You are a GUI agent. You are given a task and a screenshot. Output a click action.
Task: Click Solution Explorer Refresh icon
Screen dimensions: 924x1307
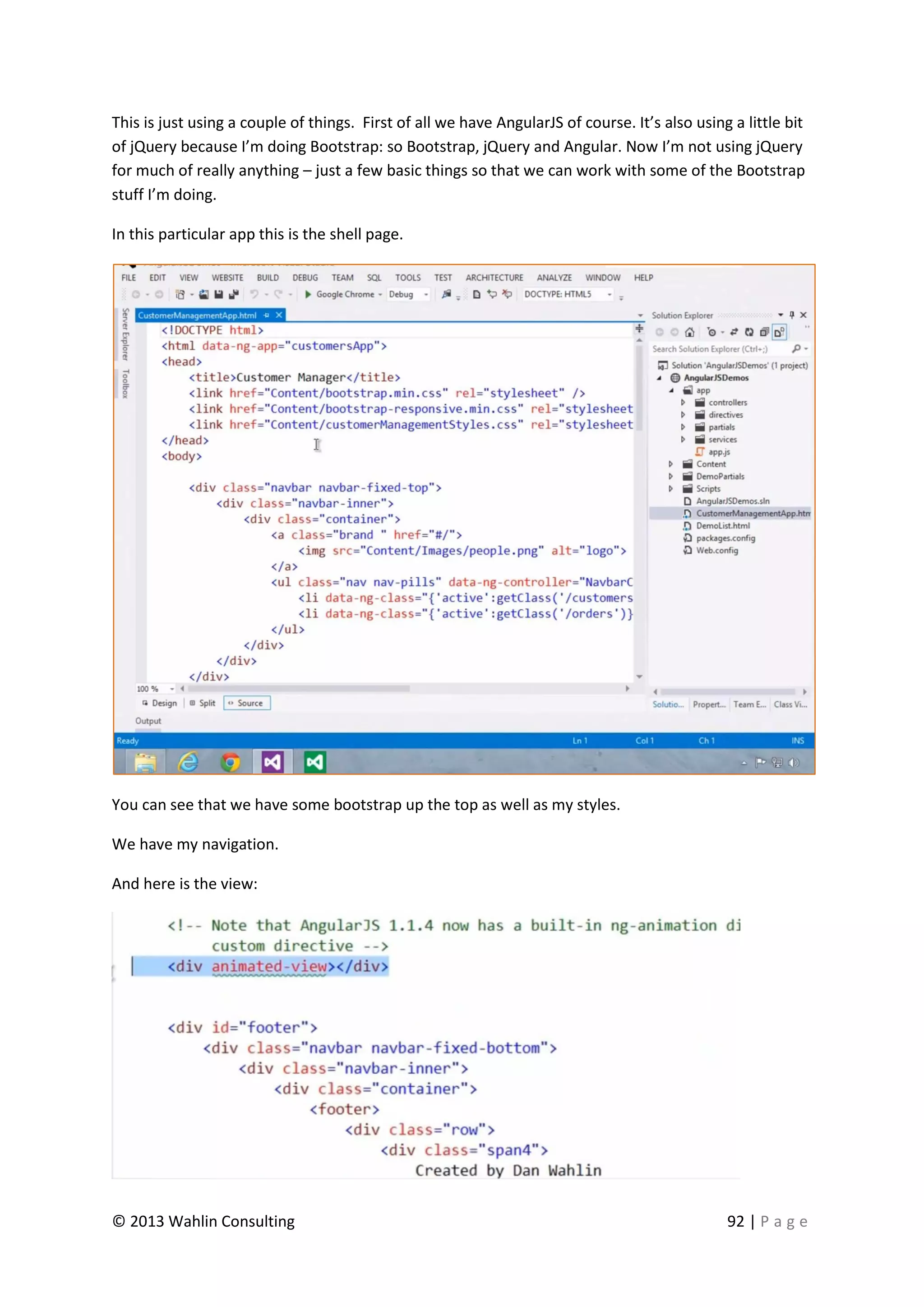(x=749, y=332)
